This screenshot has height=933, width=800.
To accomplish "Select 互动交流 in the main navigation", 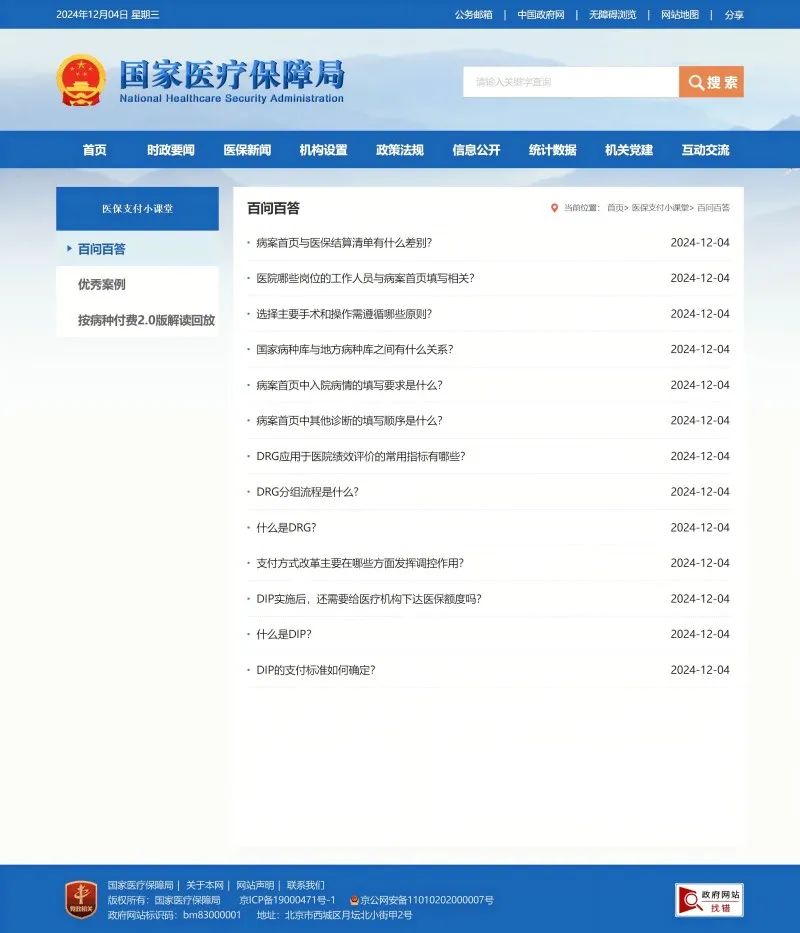I will pyautogui.click(x=705, y=150).
